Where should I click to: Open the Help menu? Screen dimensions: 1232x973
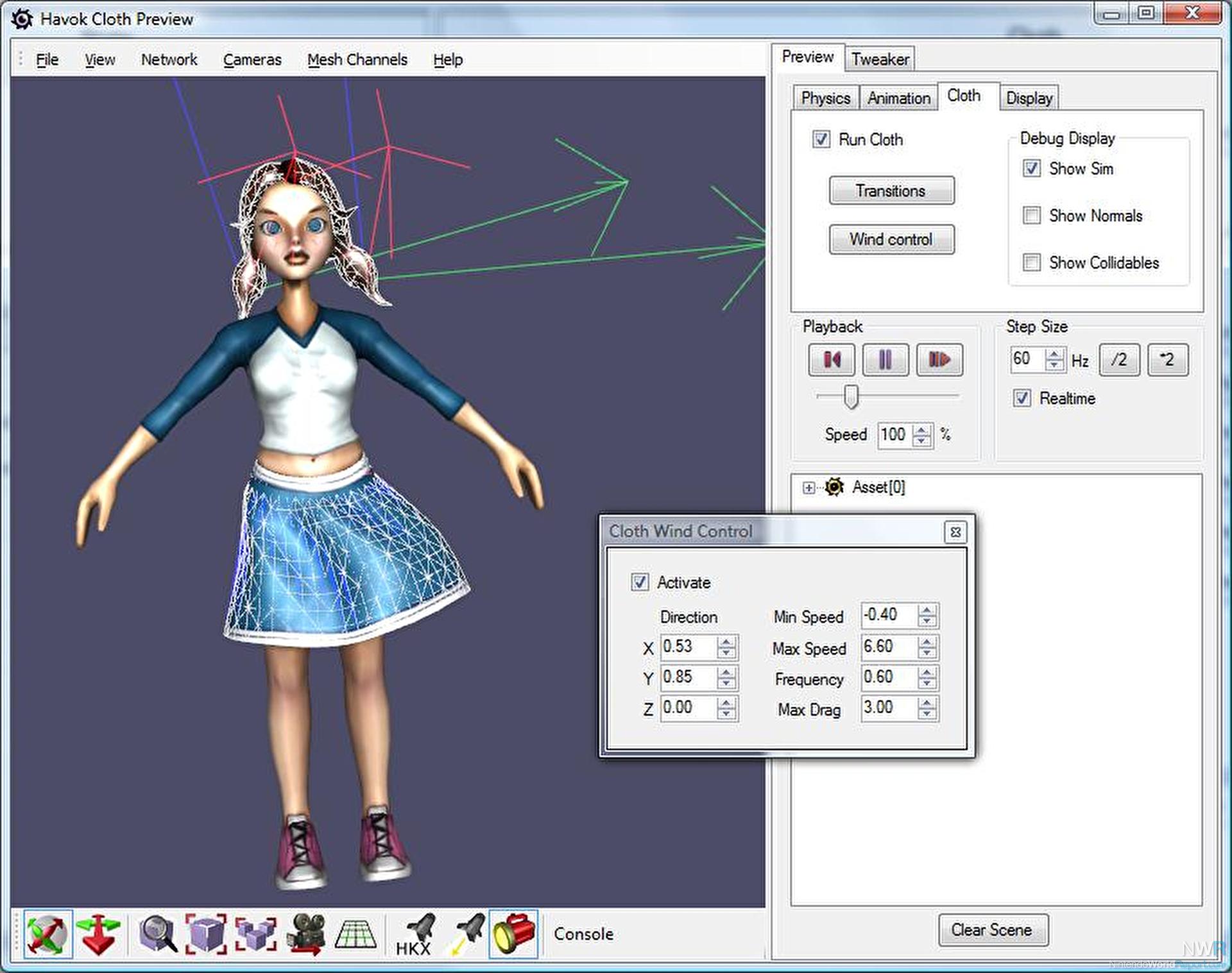click(447, 60)
